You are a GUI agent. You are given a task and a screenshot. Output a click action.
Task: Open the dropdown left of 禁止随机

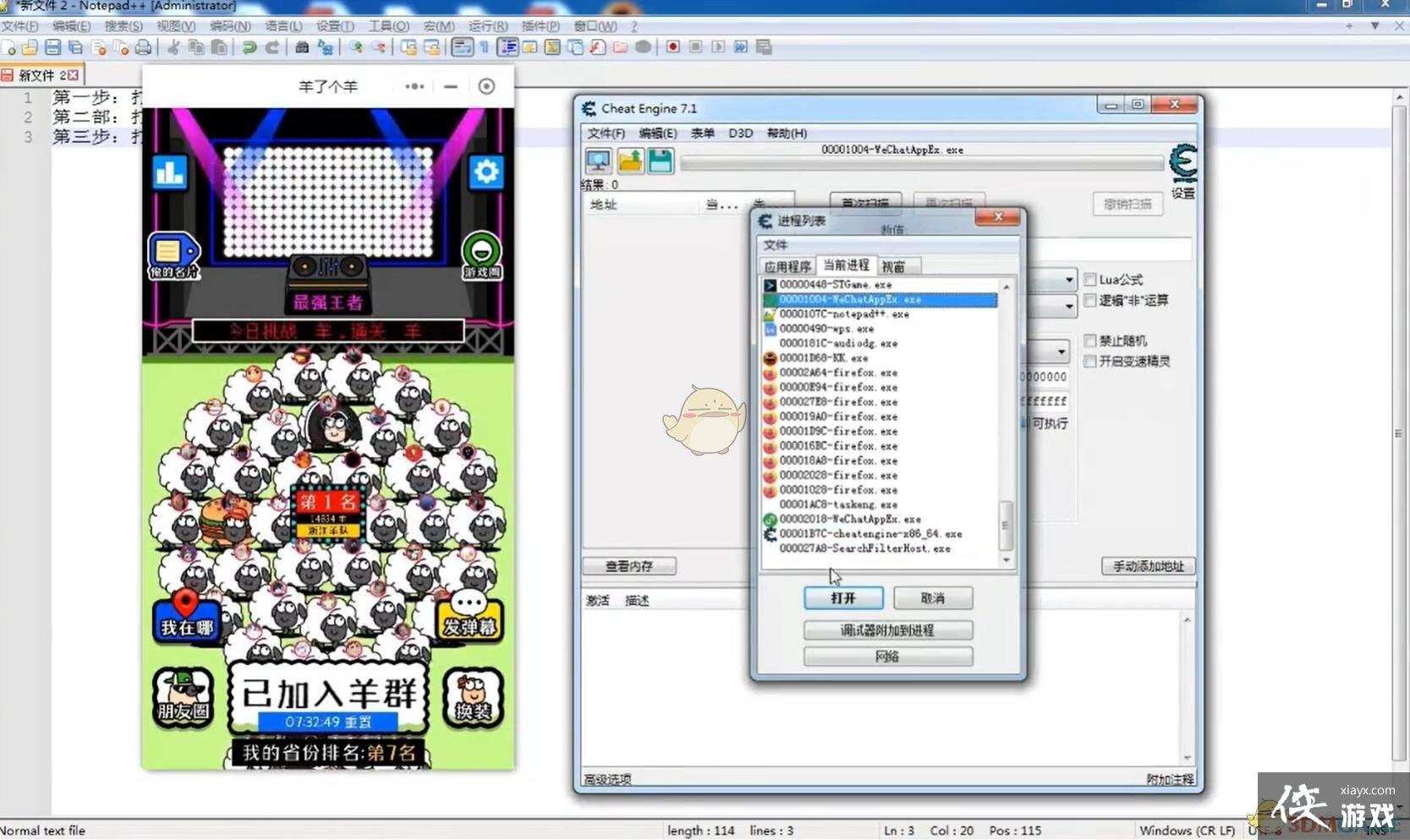pyautogui.click(x=1060, y=351)
